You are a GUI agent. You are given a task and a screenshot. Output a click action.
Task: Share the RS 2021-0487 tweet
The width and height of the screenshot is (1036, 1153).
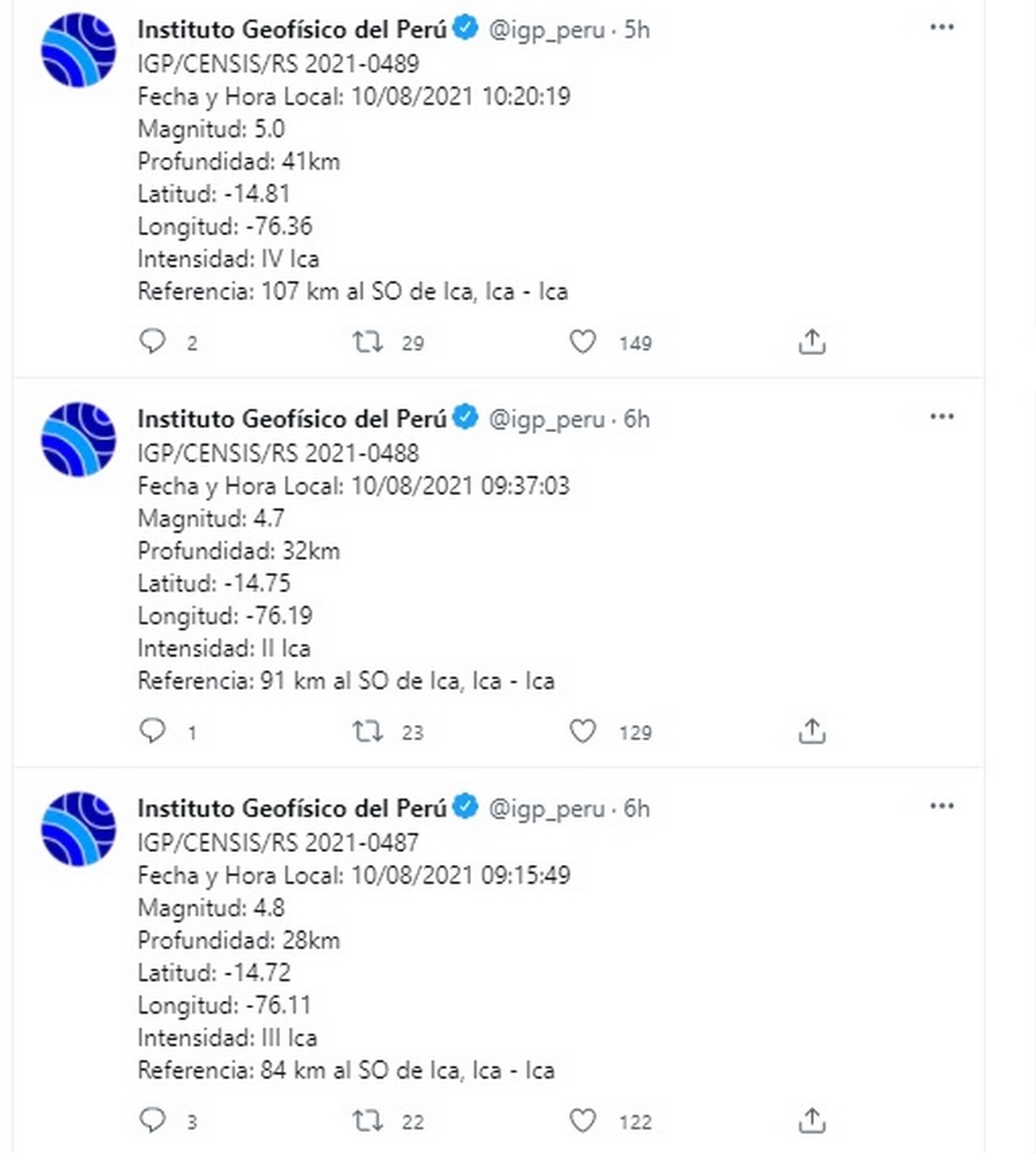[x=812, y=1121]
